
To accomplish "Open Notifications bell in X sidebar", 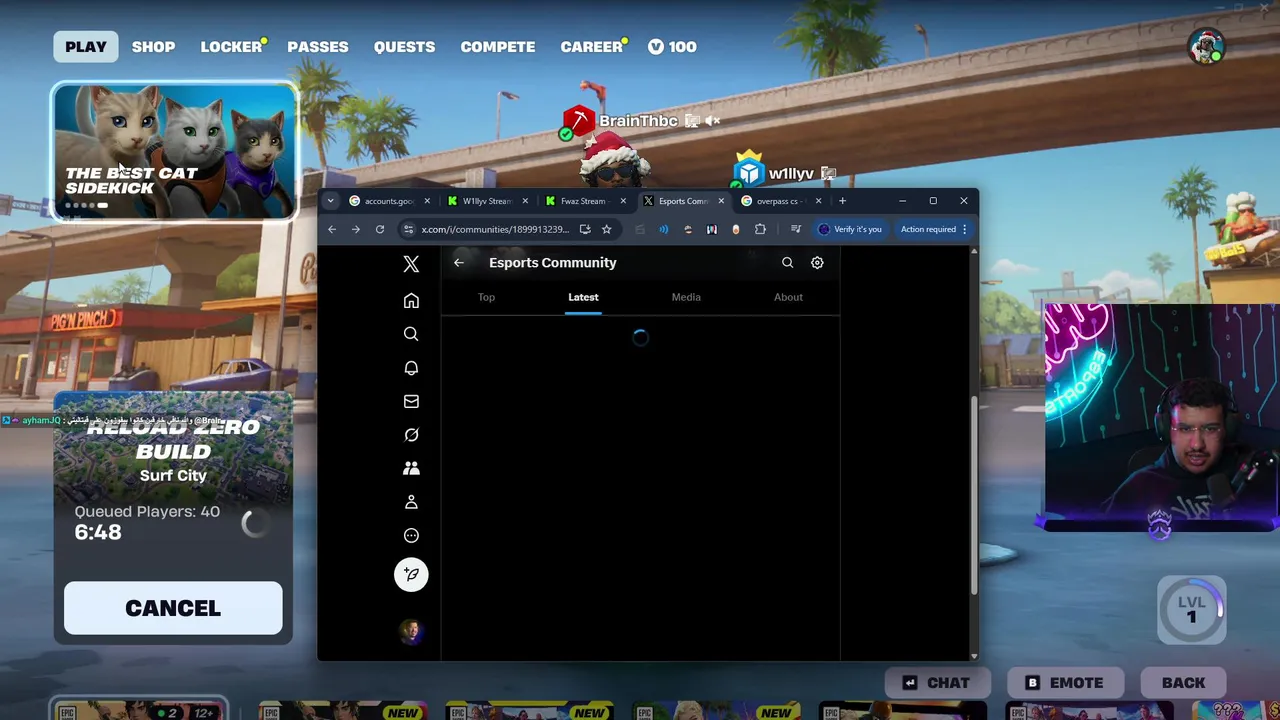I will (411, 368).
